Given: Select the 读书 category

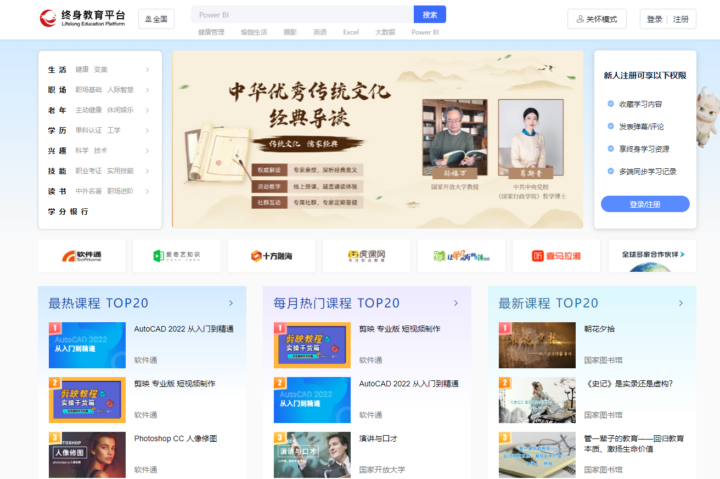Looking at the screenshot, I should pos(57,191).
